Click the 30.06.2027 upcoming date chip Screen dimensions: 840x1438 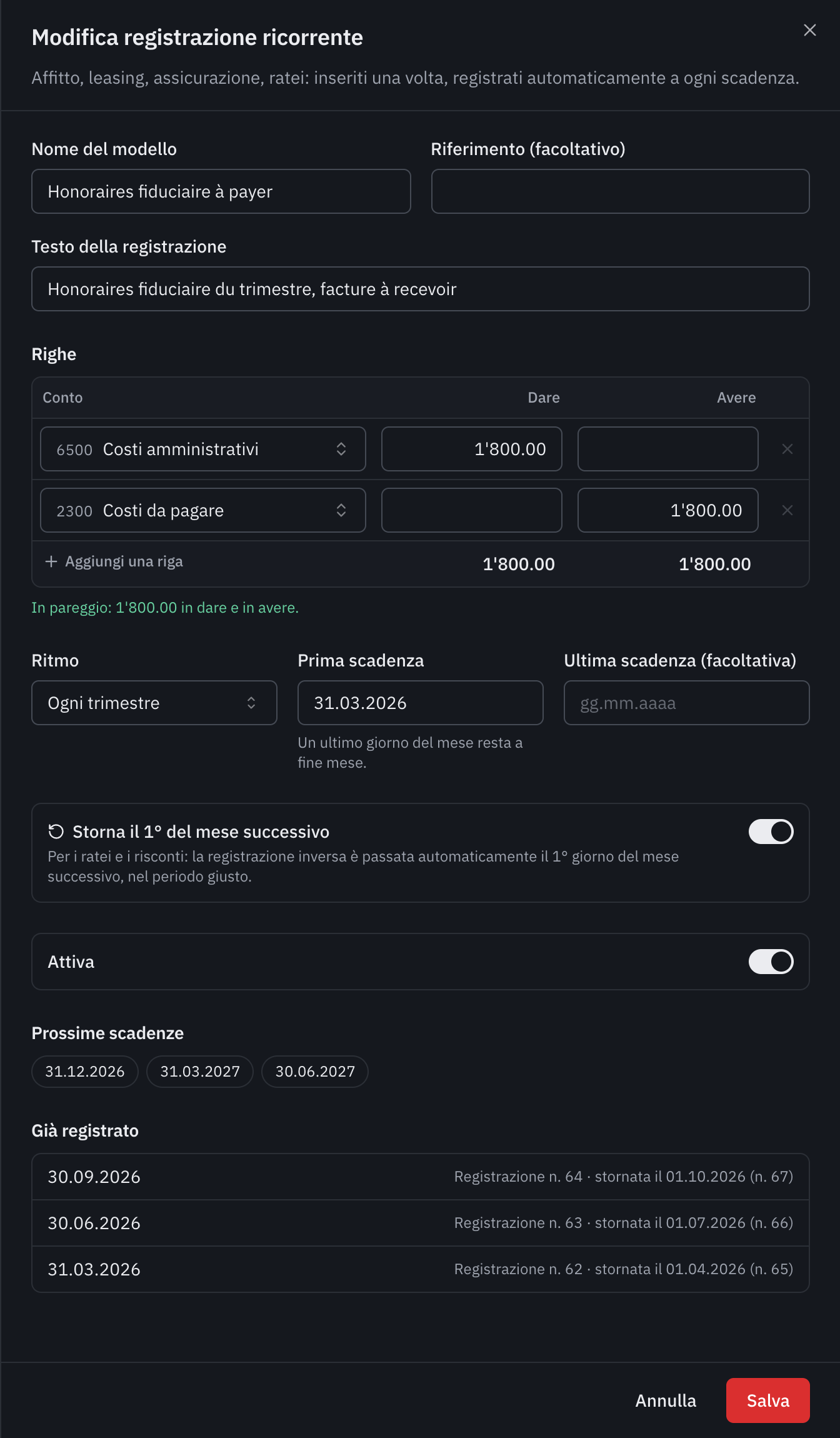(315, 1072)
